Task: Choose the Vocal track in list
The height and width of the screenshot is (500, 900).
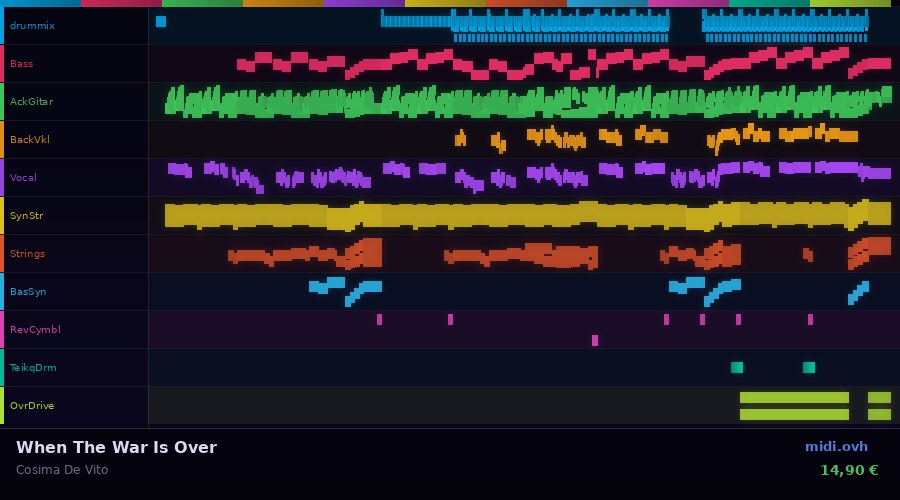Action: pyautogui.click(x=23, y=178)
